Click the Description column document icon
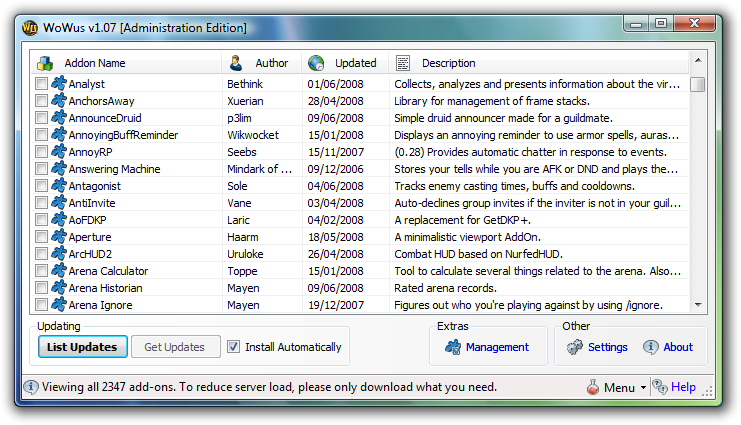Screen dimensions: 741x425 (403, 63)
